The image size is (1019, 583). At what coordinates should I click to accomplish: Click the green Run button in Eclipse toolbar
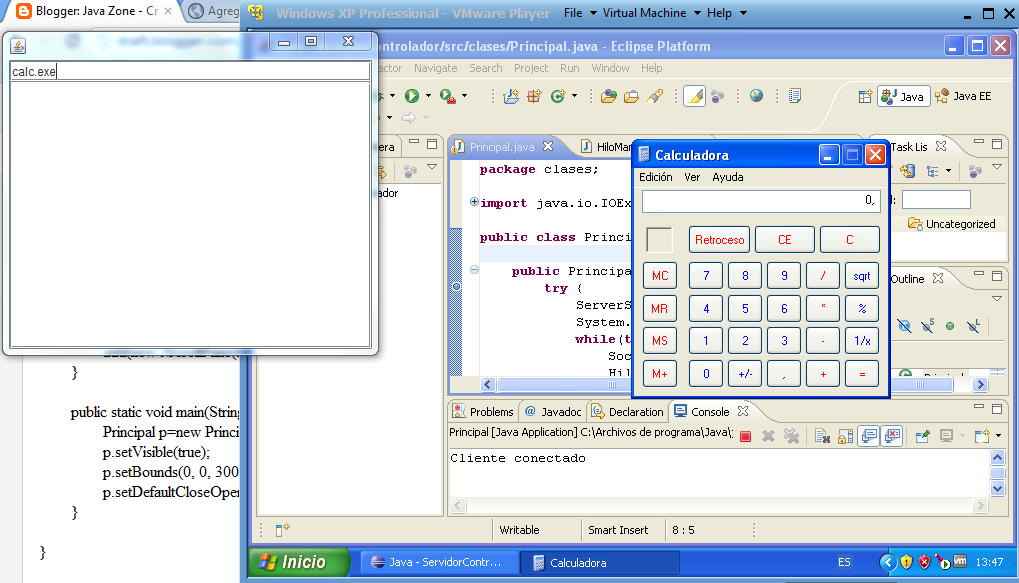(411, 96)
